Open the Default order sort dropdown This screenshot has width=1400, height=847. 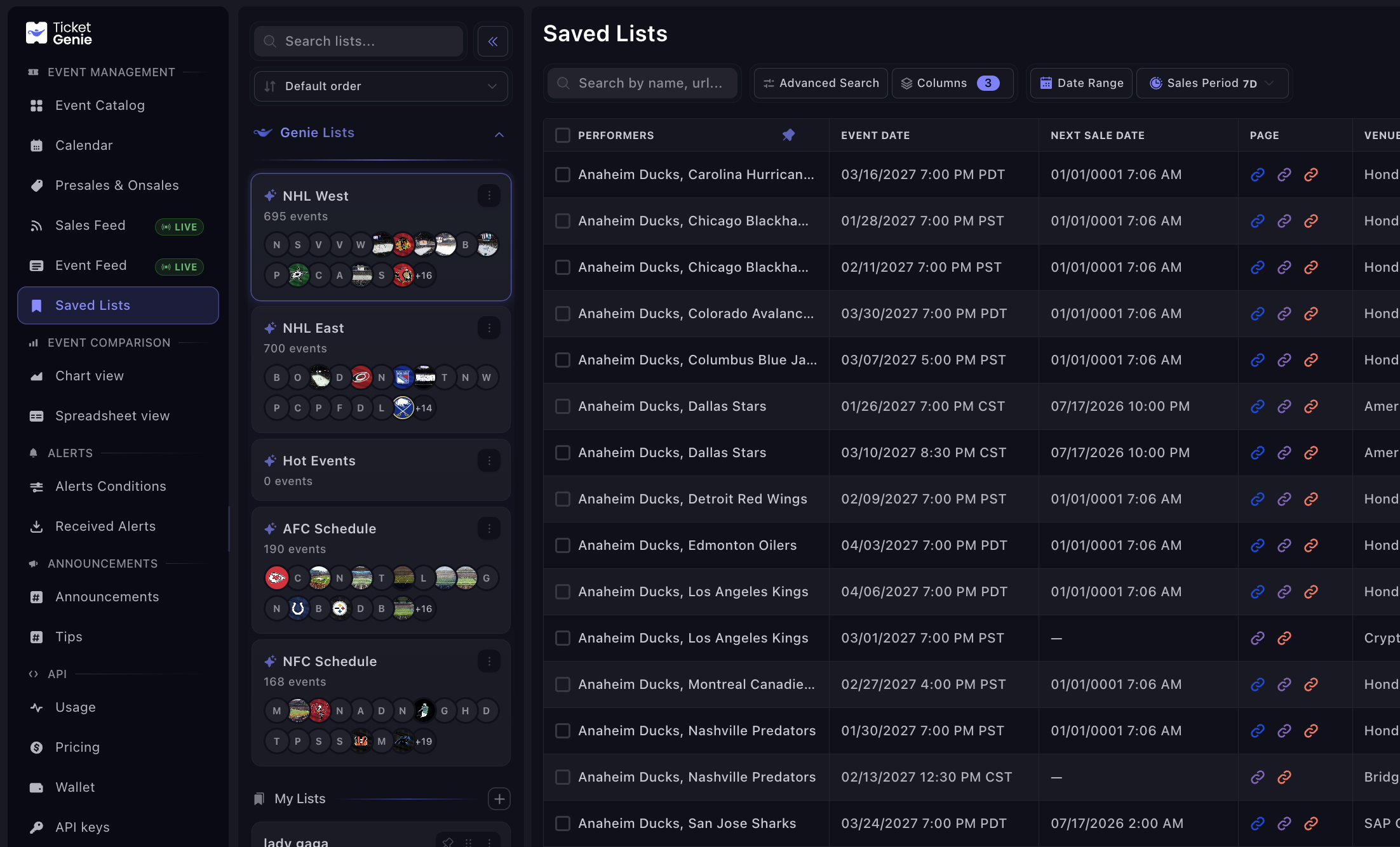click(x=381, y=86)
